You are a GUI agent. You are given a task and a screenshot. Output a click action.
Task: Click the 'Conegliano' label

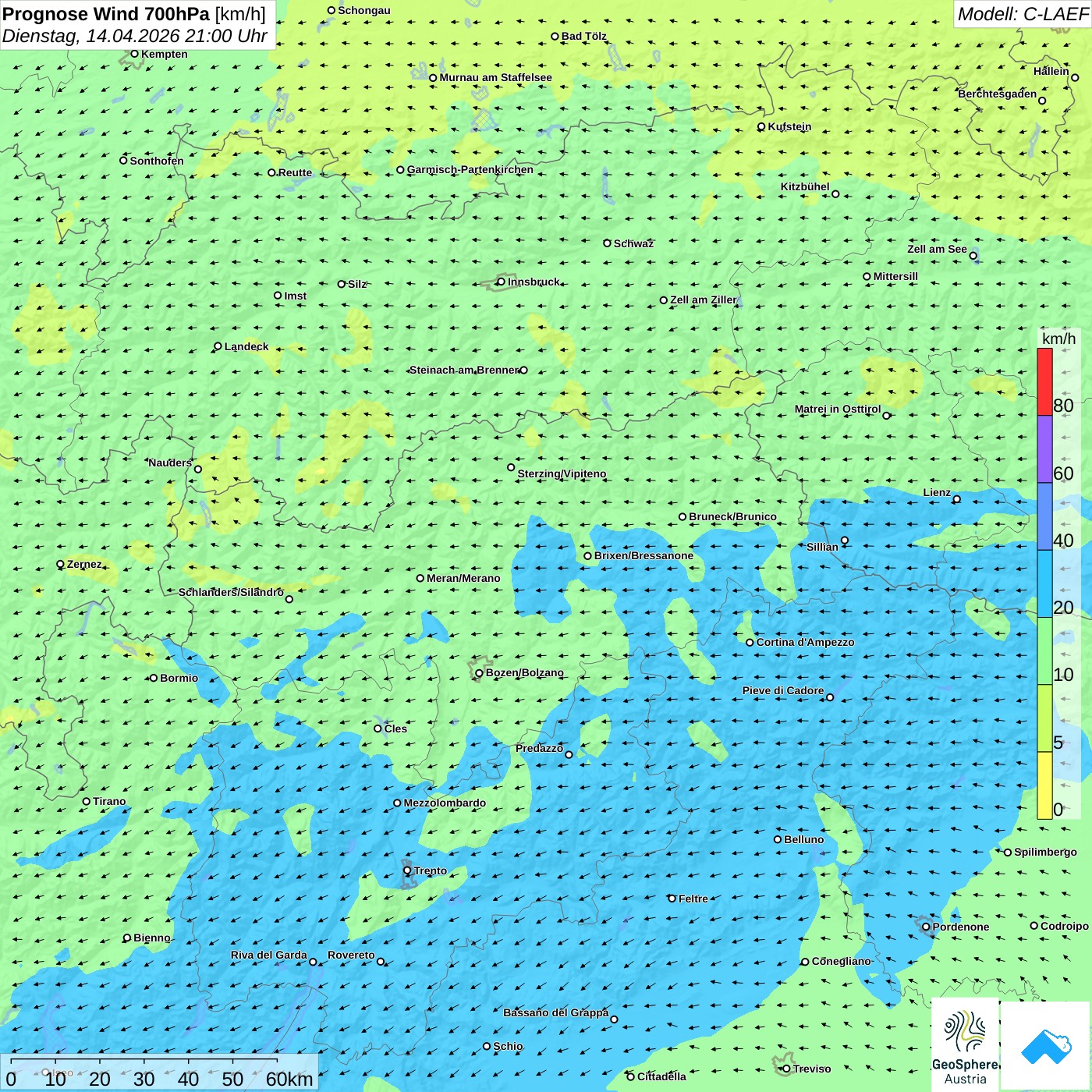841,961
